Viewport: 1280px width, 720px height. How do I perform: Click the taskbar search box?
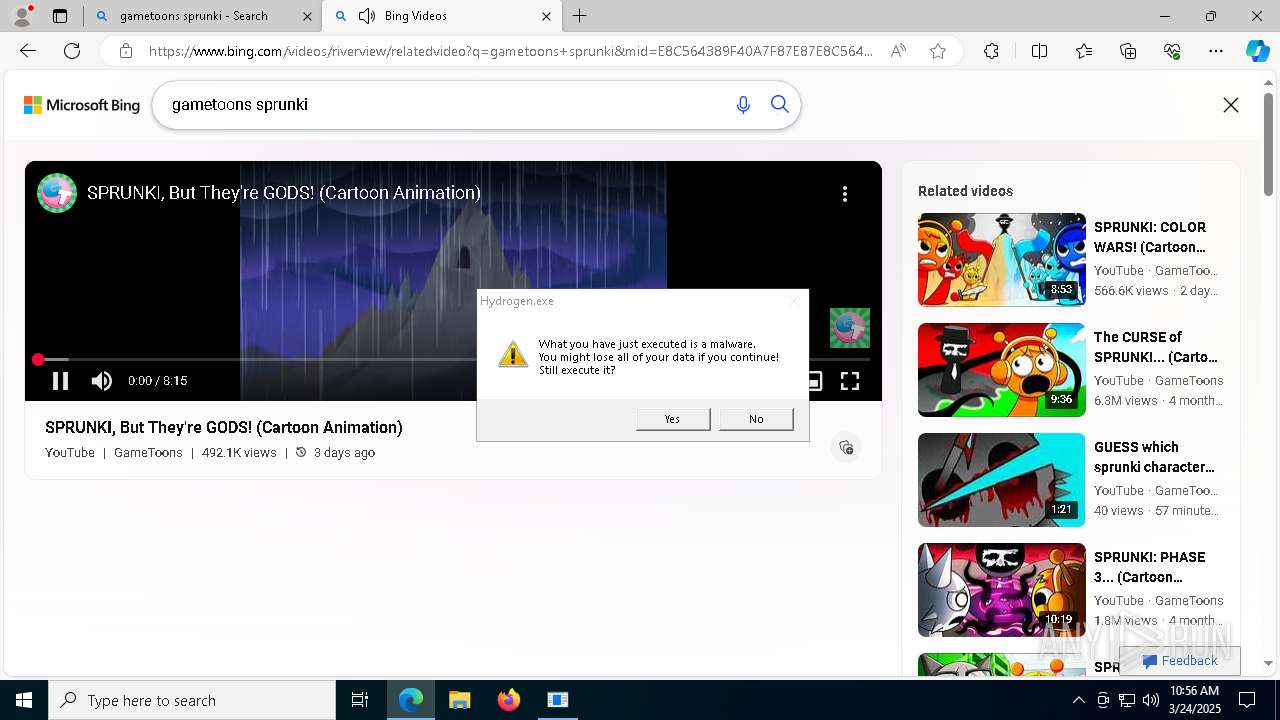click(x=192, y=700)
